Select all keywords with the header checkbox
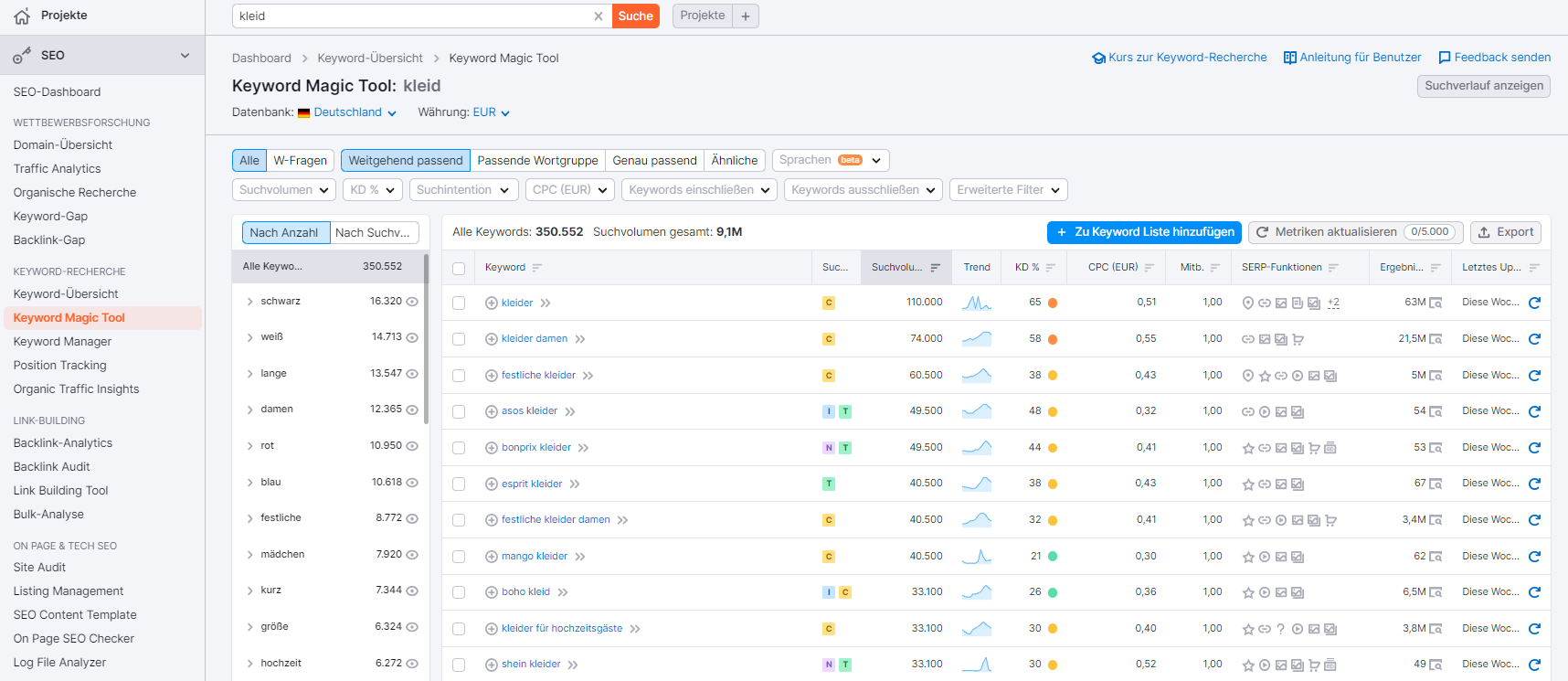The width and height of the screenshot is (1568, 681). pos(459,268)
